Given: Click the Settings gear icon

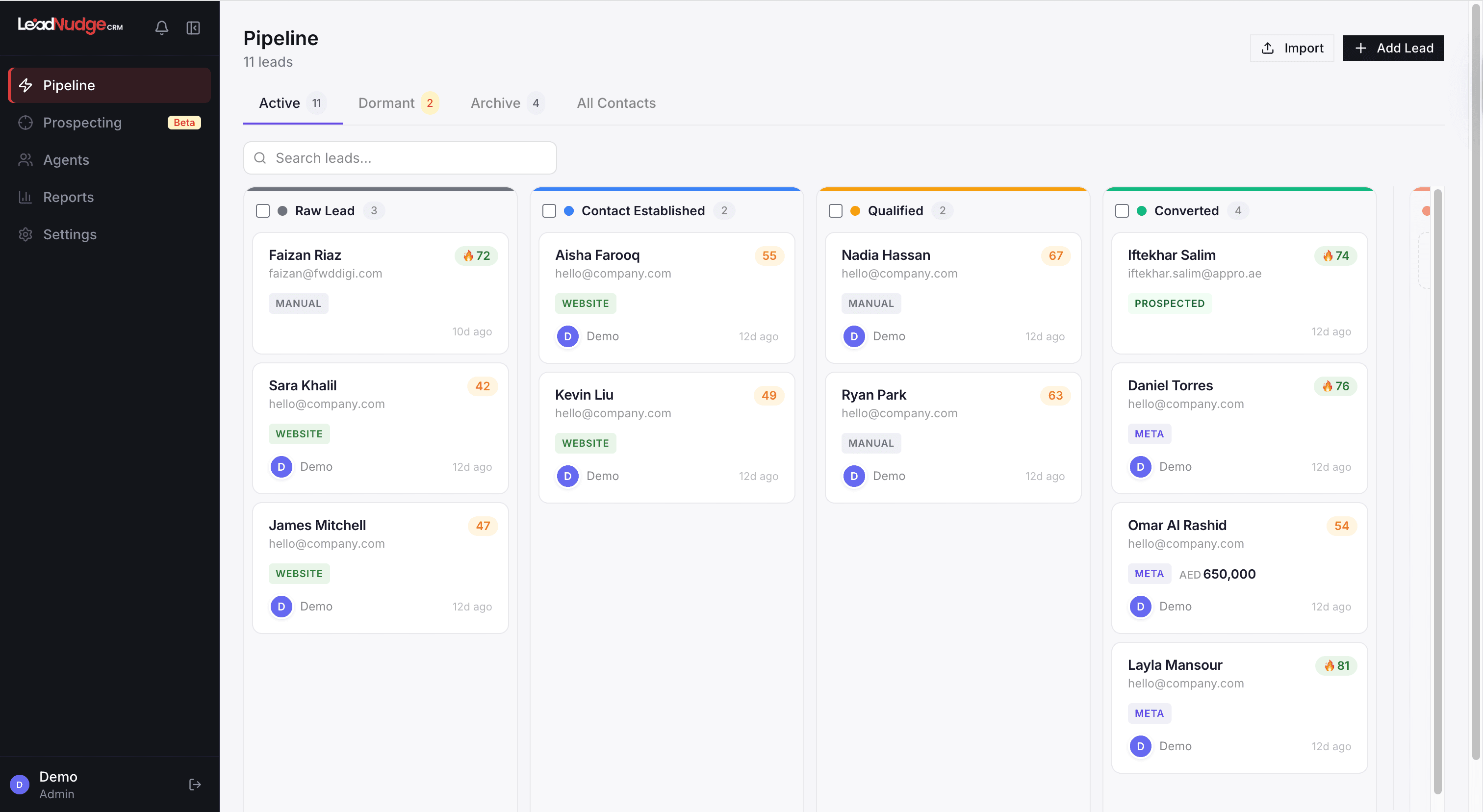Looking at the screenshot, I should pyautogui.click(x=26, y=234).
